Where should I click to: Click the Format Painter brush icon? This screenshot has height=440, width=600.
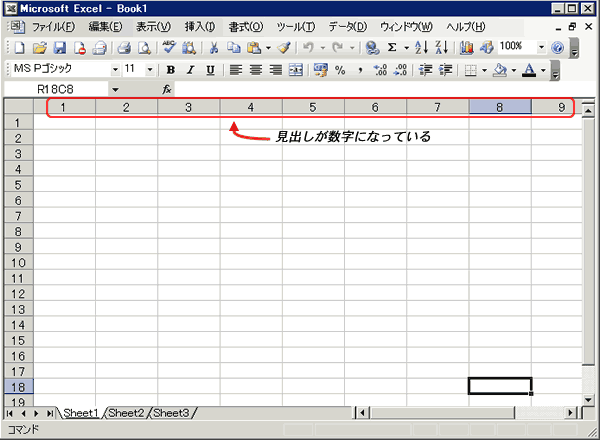point(284,47)
